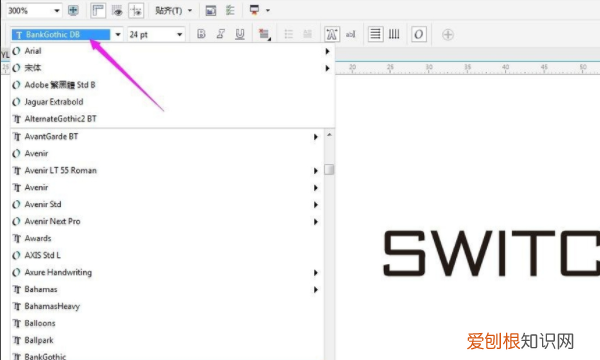The height and width of the screenshot is (360, 600).
Task: Expand Avenir Next Pro styles arrow
Action: point(316,222)
